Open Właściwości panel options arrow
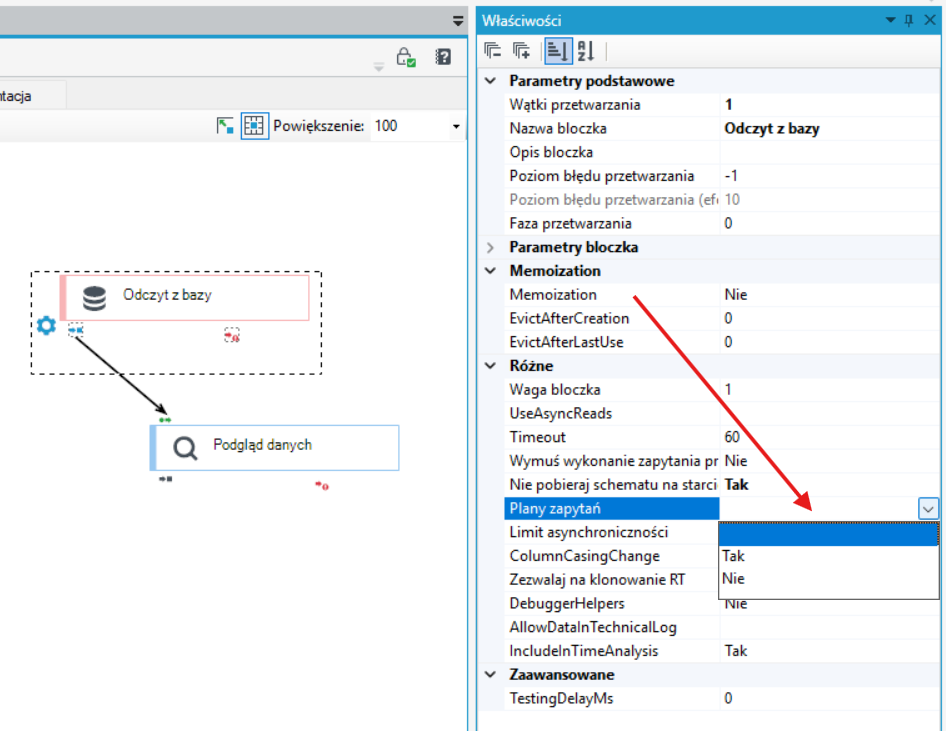This screenshot has height=731, width=946. tap(890, 20)
